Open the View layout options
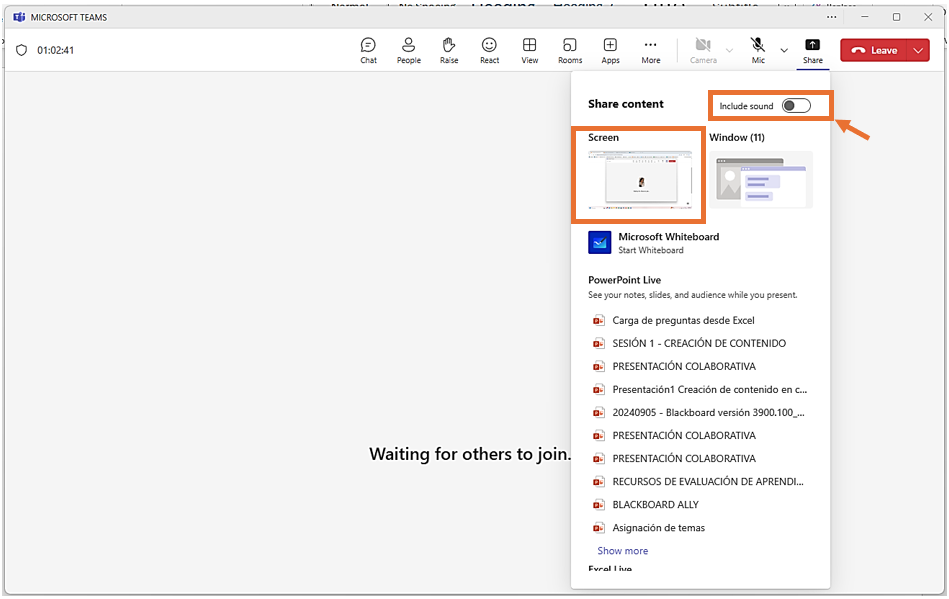The image size is (949, 599). tap(529, 50)
